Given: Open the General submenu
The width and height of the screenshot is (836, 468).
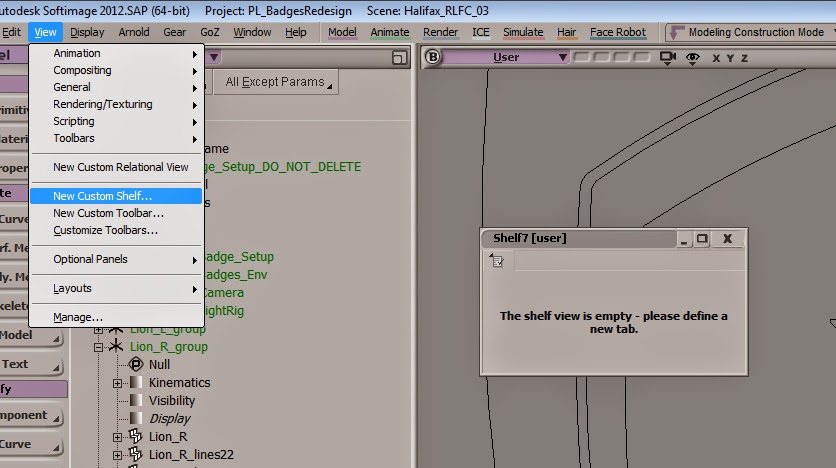Looking at the screenshot, I should (x=116, y=87).
